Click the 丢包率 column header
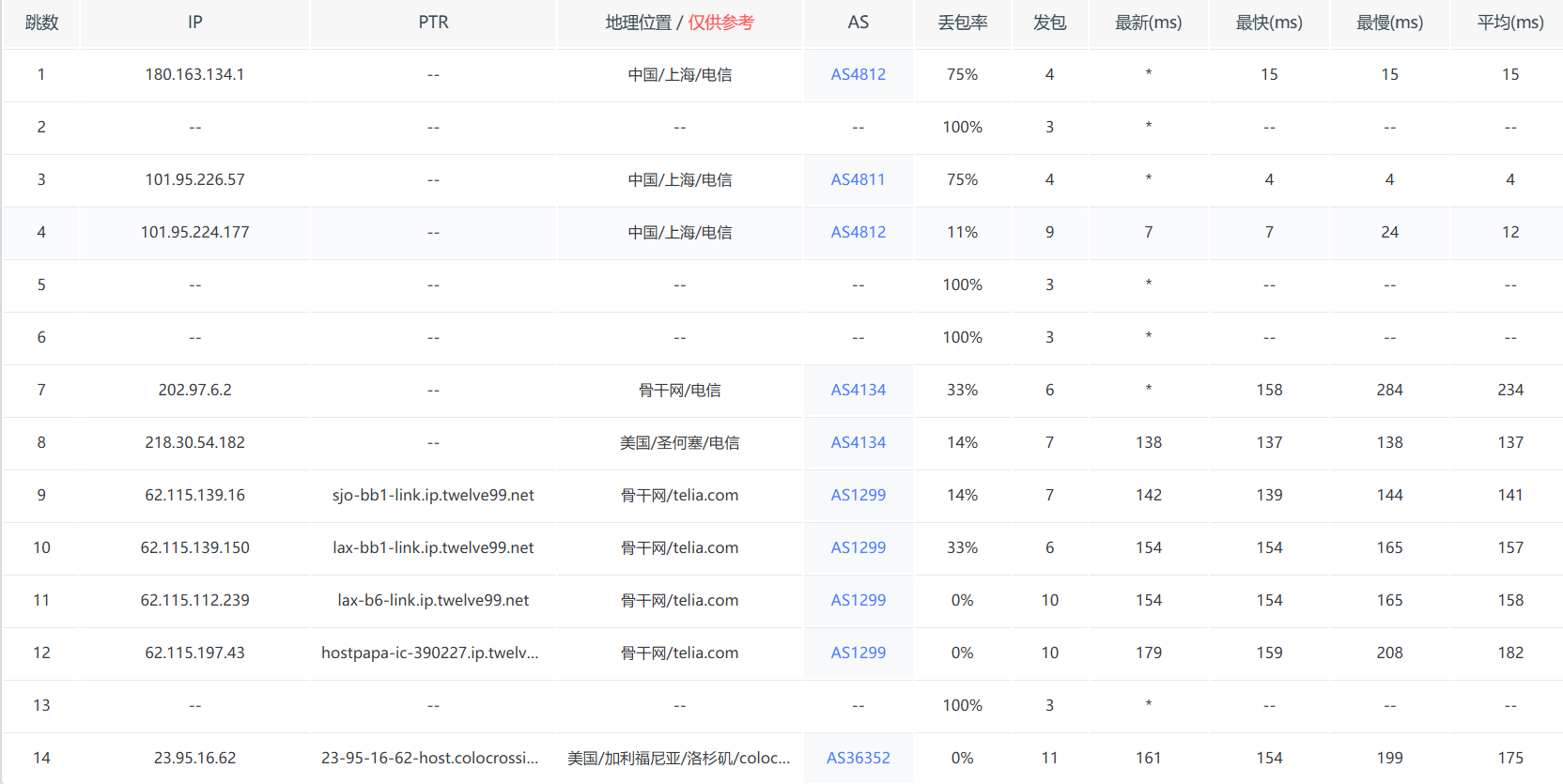 [962, 23]
